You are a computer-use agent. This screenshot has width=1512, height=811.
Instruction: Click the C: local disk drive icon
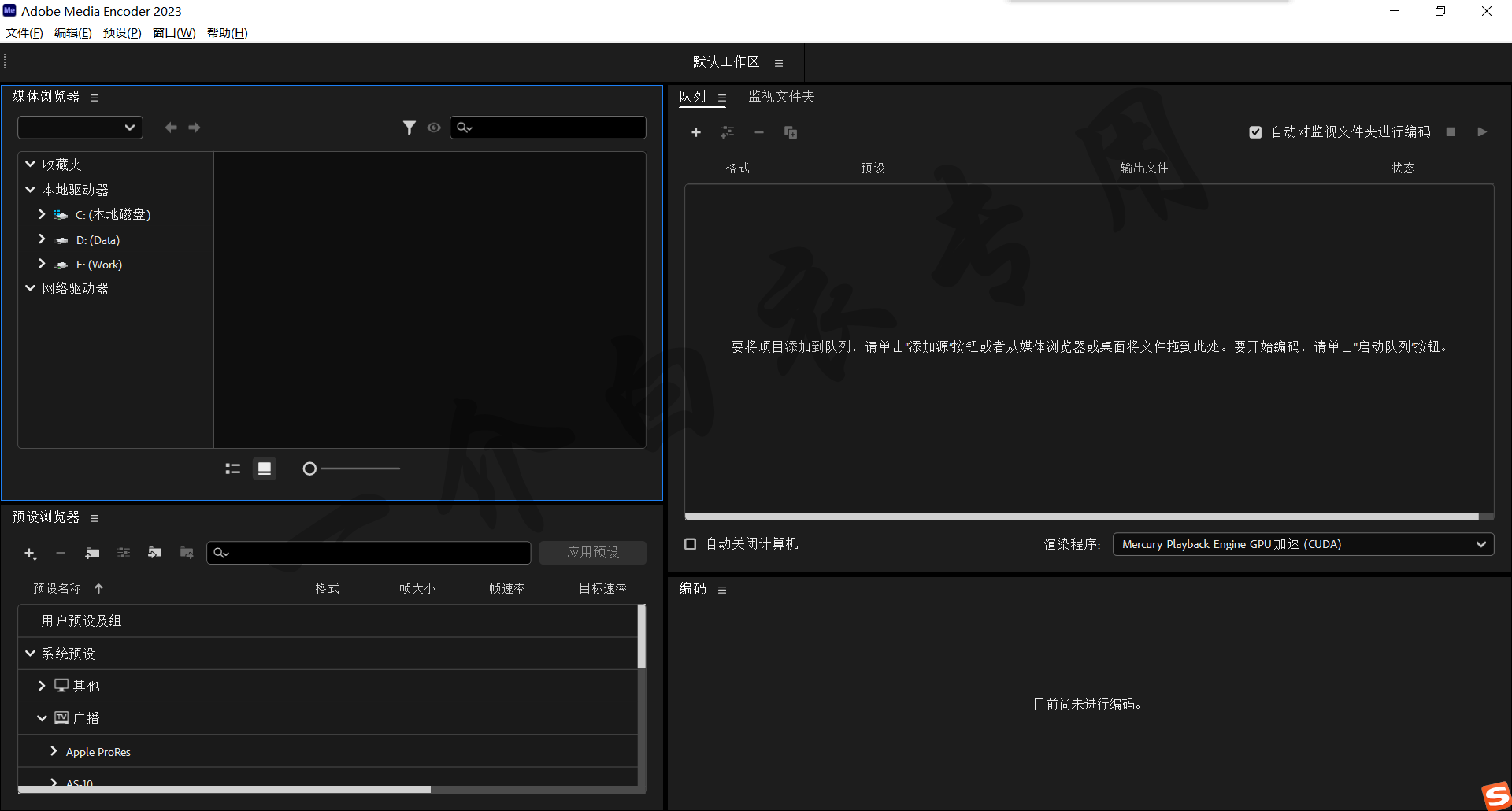coord(61,215)
